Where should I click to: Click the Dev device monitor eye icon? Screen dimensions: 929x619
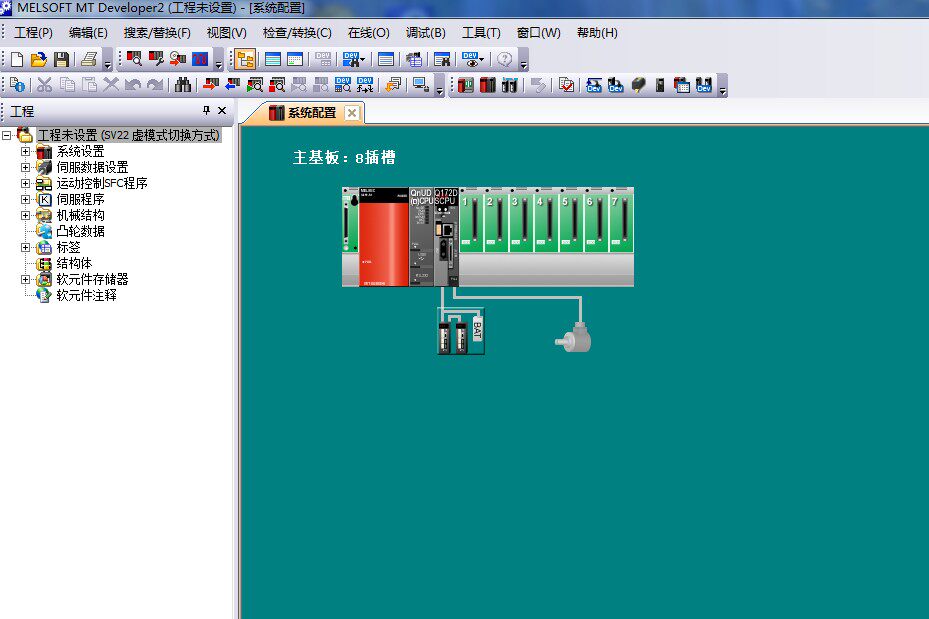[x=472, y=59]
